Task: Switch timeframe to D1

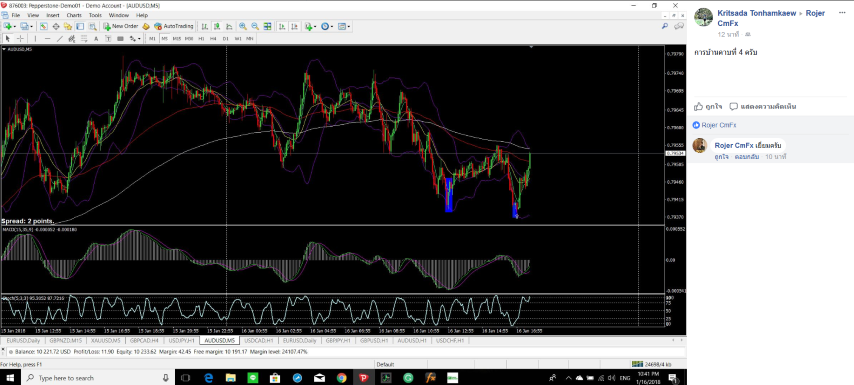Action: click(225, 39)
